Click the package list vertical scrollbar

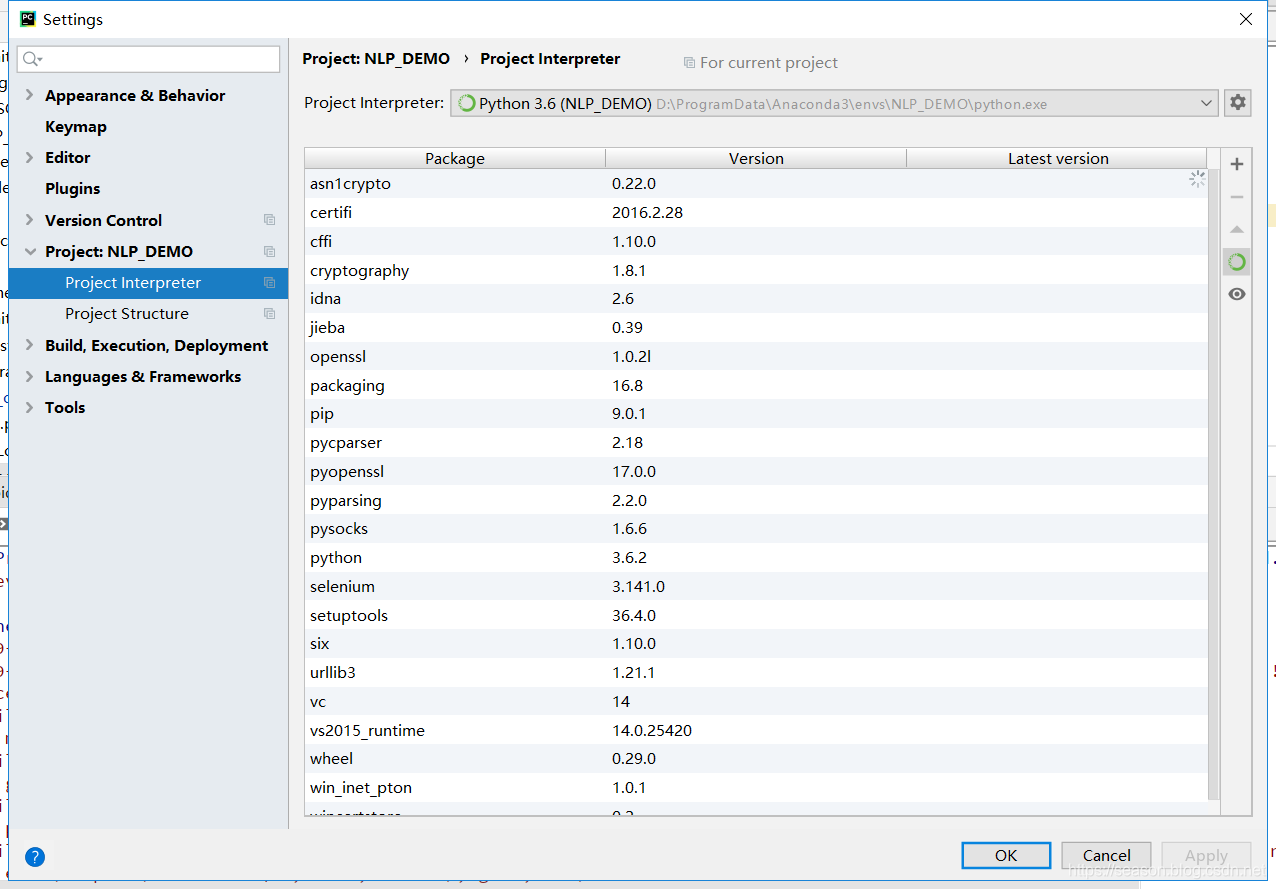click(x=1214, y=485)
